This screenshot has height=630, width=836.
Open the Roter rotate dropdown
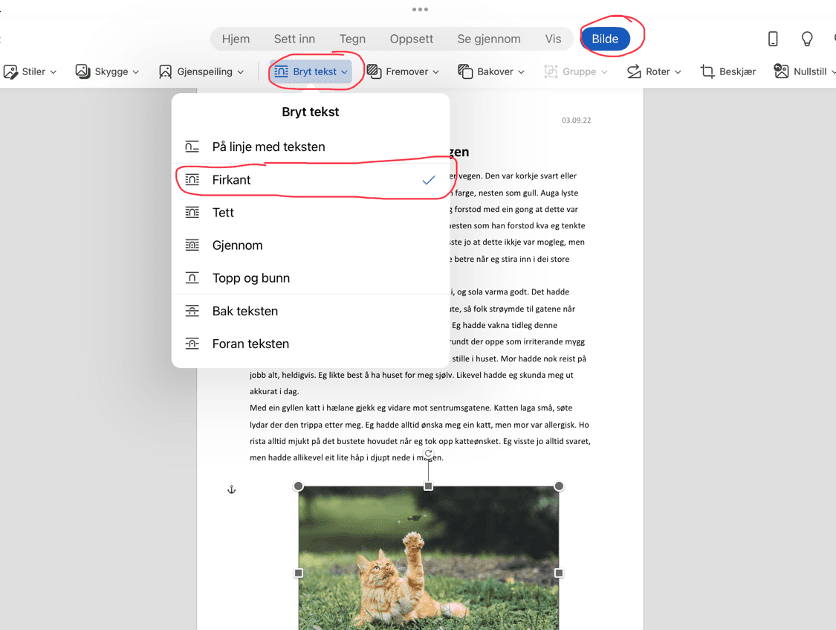click(654, 71)
